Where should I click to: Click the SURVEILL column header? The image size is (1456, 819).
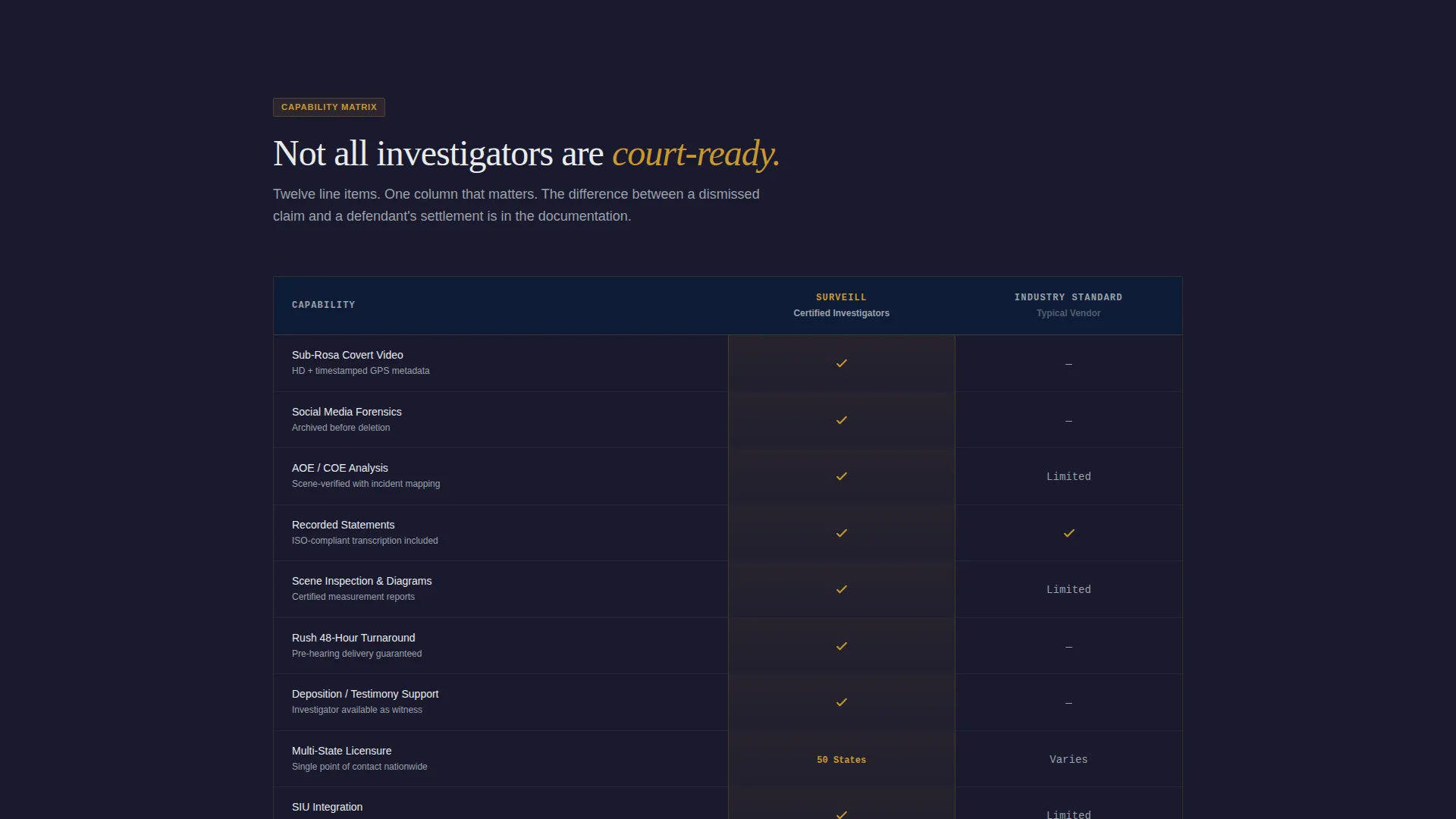coord(841,297)
